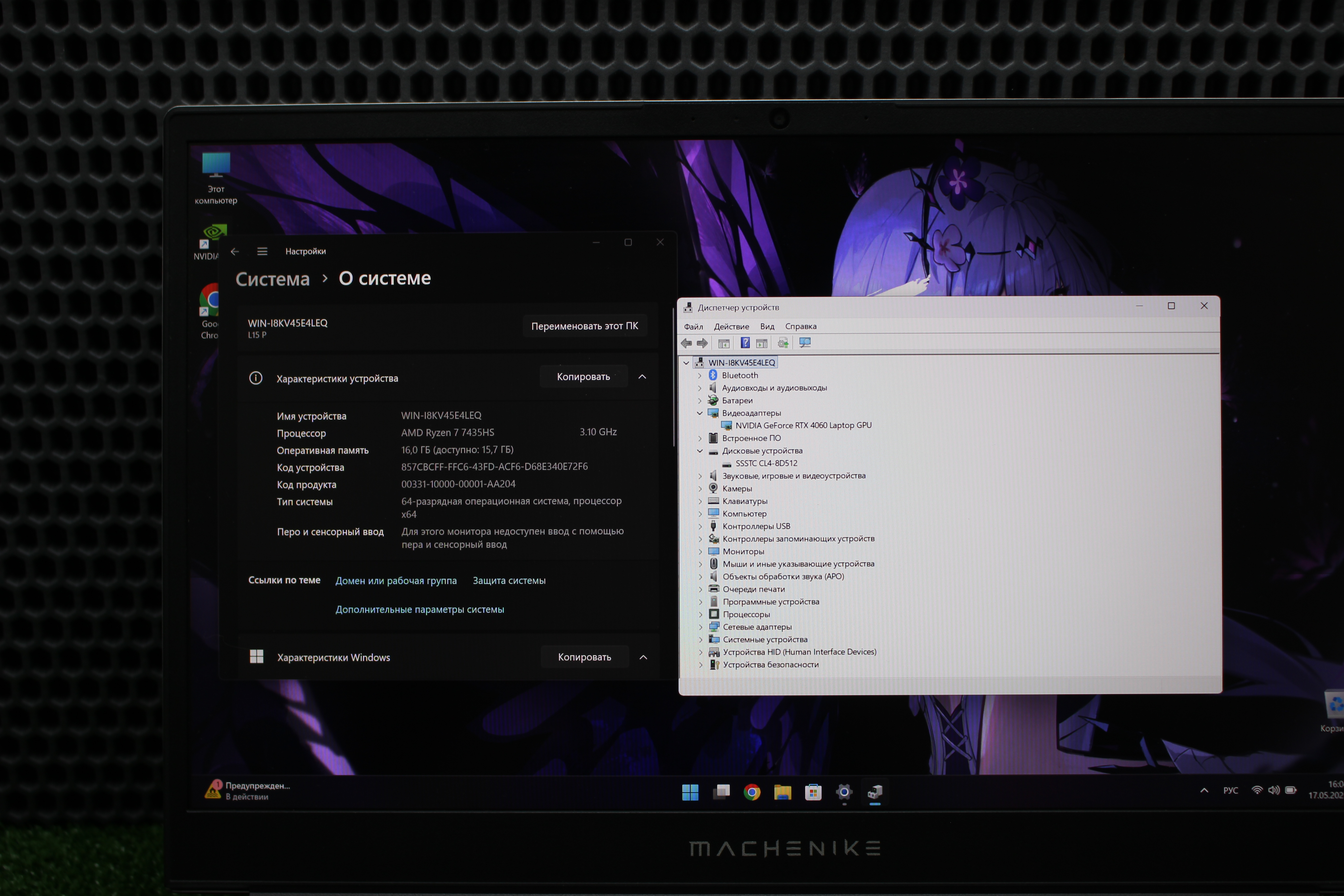Viewport: 1344px width, 896px height.
Task: Expand the Процессоры category
Action: coord(701,615)
